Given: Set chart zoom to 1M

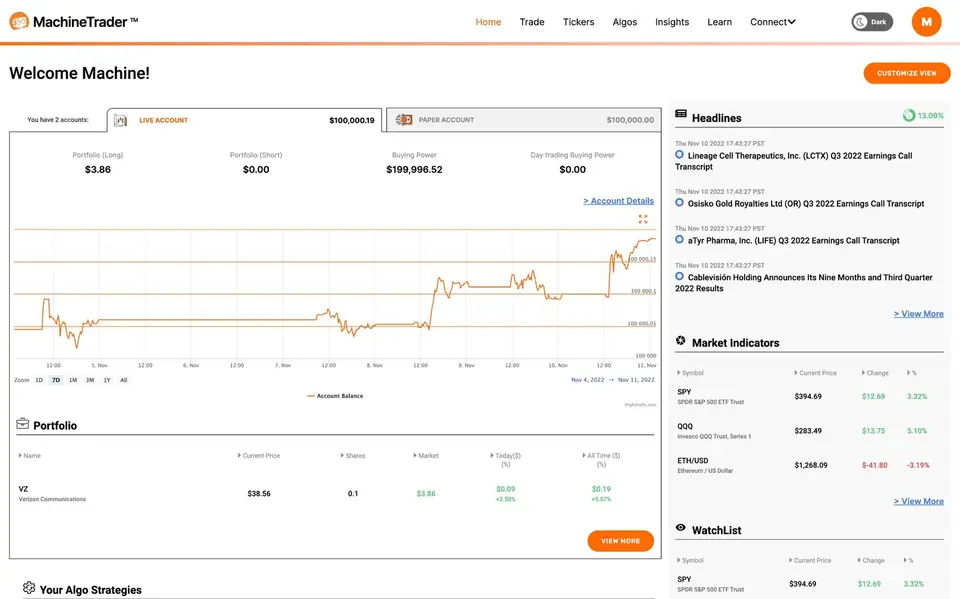Looking at the screenshot, I should (x=73, y=380).
